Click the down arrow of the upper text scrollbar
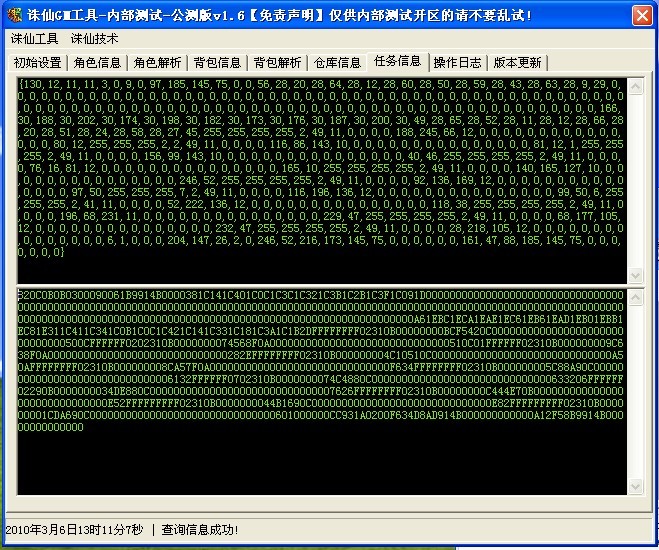The height and width of the screenshot is (550, 659). click(x=634, y=275)
